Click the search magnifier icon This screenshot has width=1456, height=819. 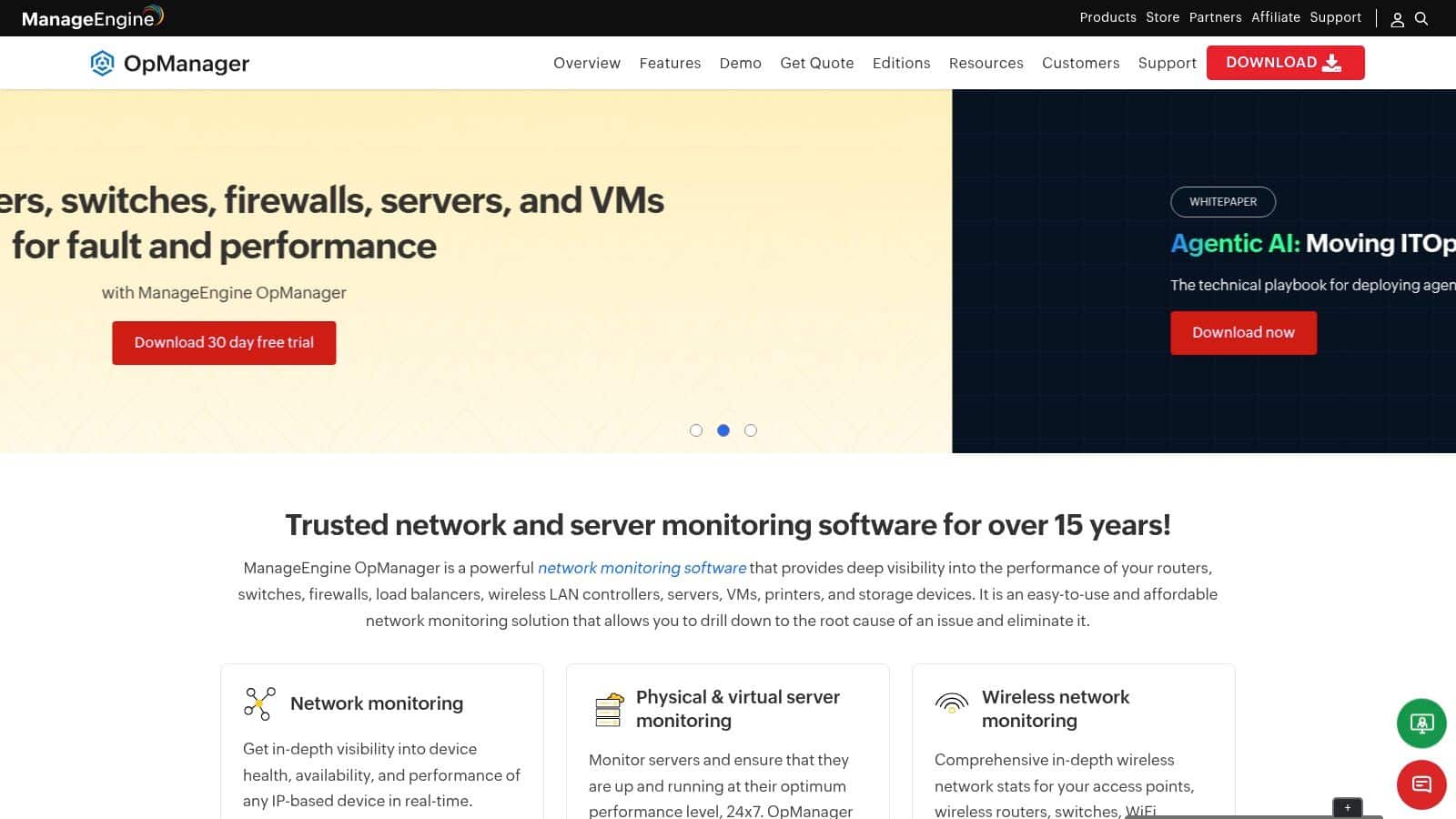click(x=1421, y=18)
